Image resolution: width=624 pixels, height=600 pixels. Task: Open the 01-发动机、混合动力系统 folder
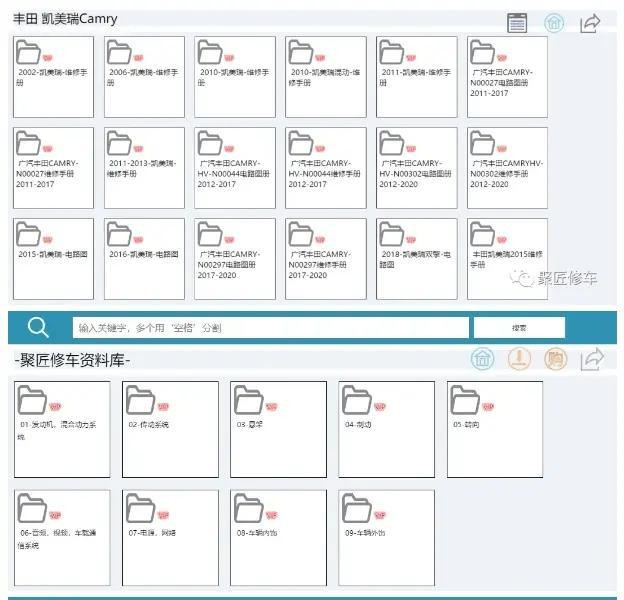pos(62,429)
